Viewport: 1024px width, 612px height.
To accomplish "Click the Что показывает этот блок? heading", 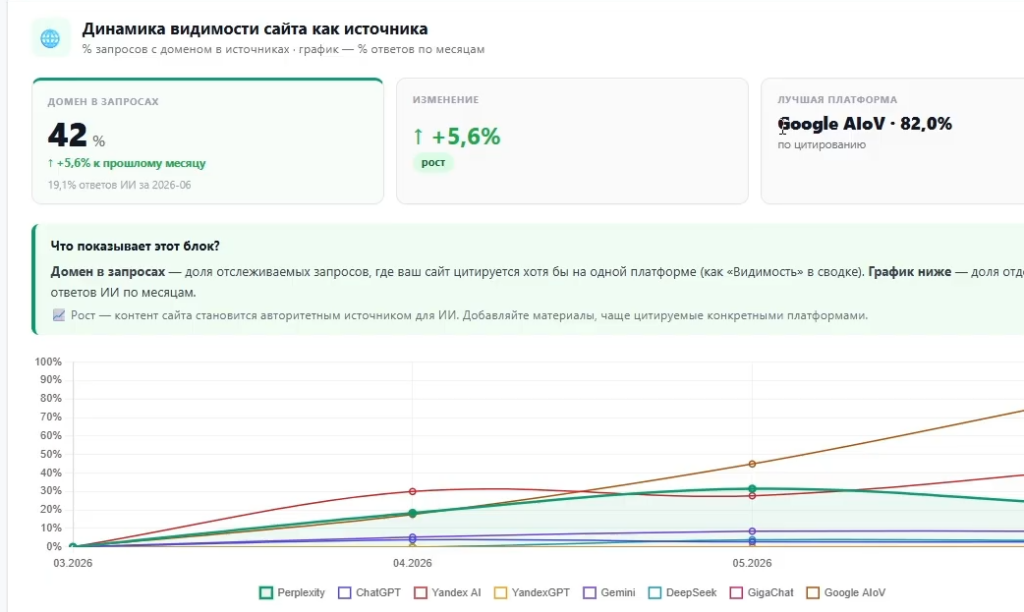I will pos(135,246).
